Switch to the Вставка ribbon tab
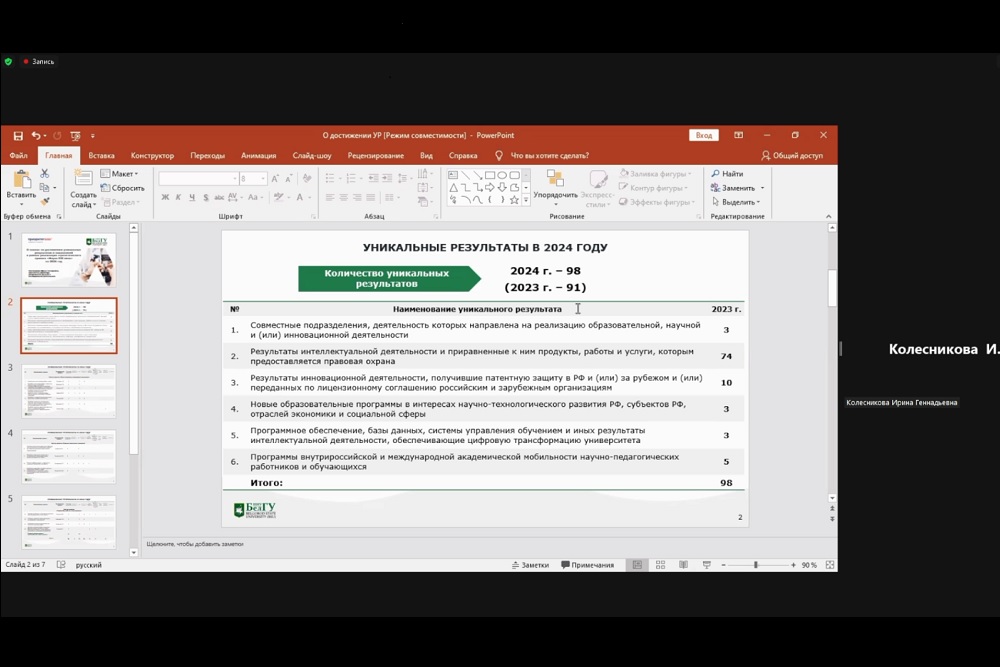 pyautogui.click(x=101, y=156)
